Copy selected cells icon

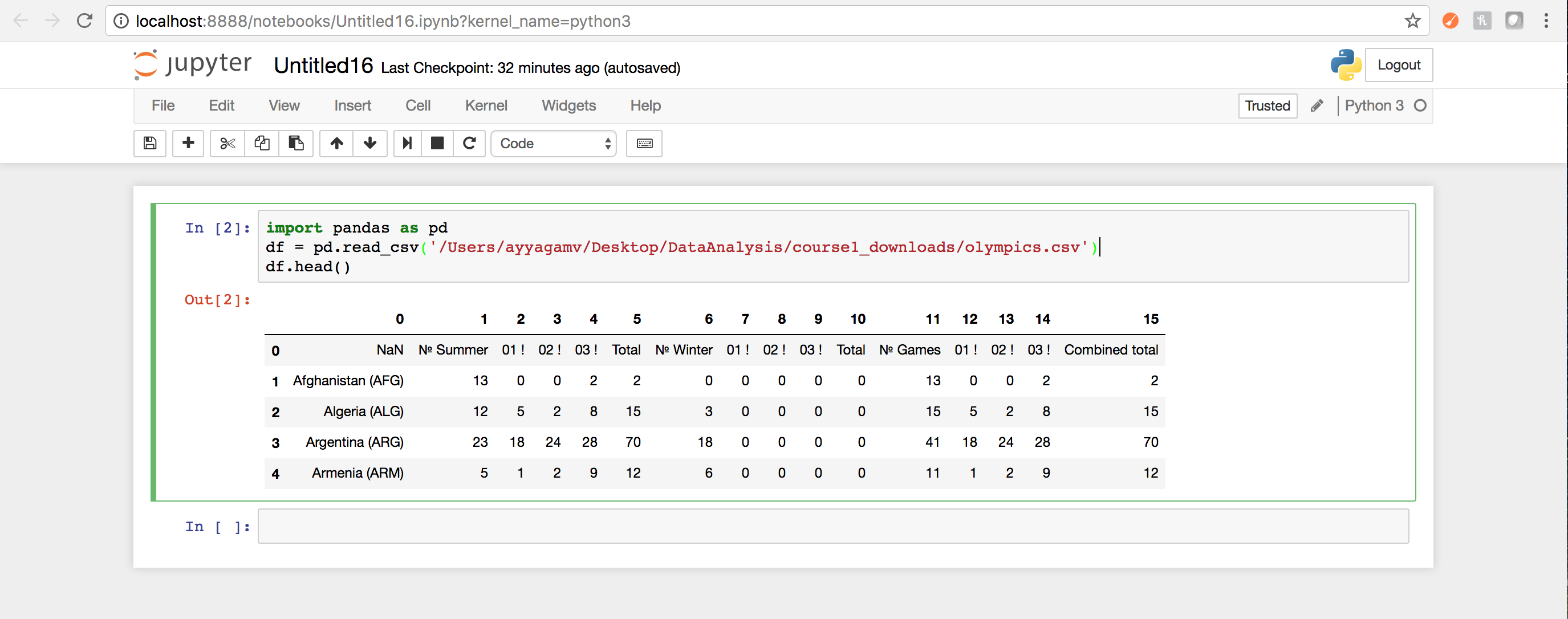pyautogui.click(x=262, y=144)
